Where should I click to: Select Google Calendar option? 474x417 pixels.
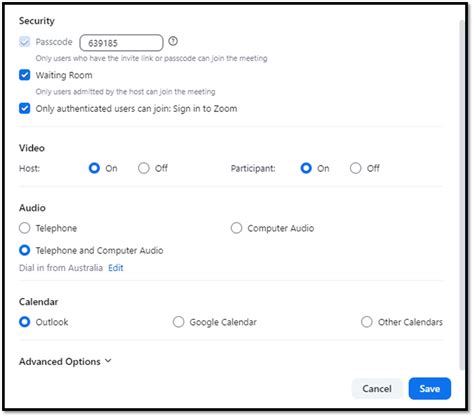coord(178,322)
